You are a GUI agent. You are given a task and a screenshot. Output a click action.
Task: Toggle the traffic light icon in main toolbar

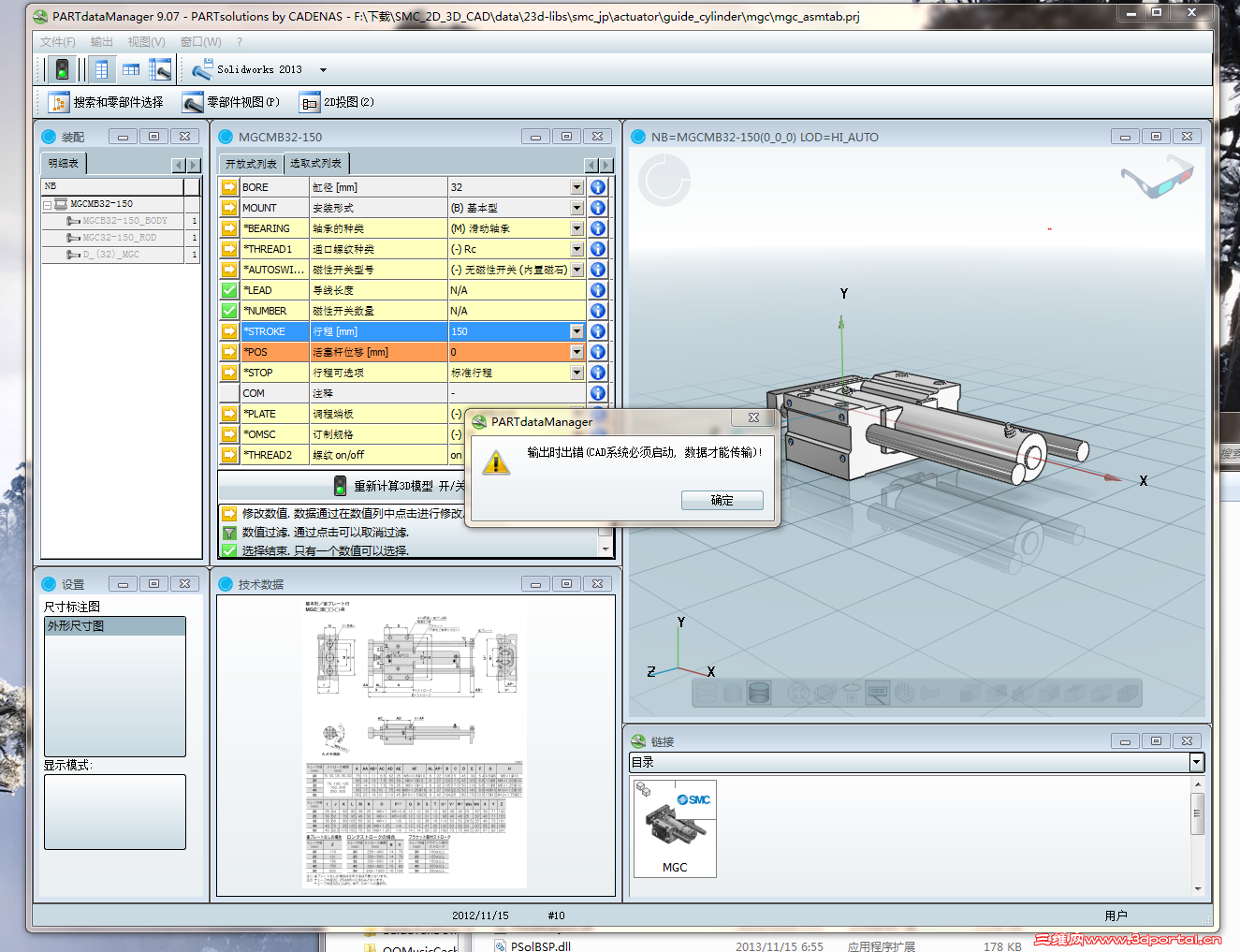click(62, 69)
